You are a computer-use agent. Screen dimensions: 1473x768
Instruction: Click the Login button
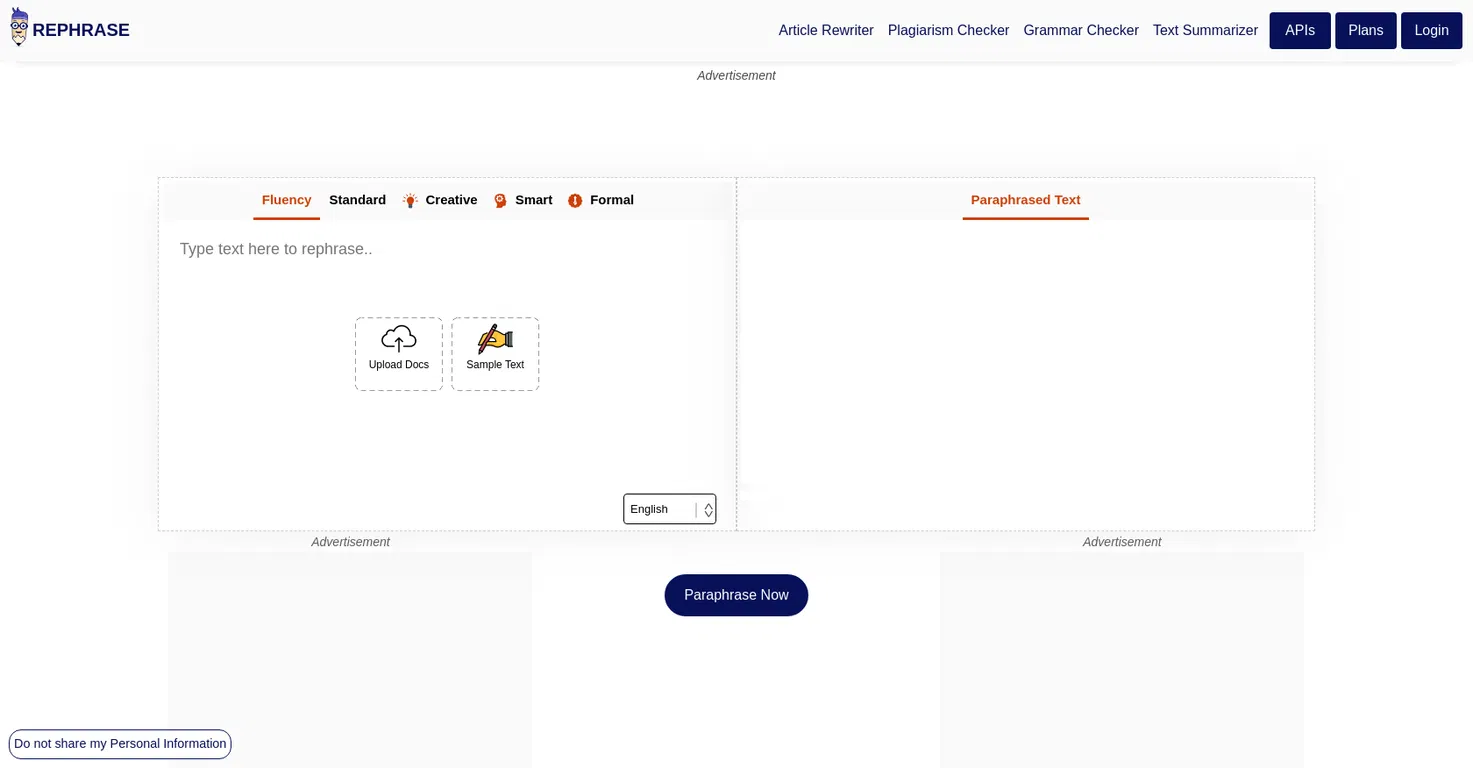[x=1432, y=31]
